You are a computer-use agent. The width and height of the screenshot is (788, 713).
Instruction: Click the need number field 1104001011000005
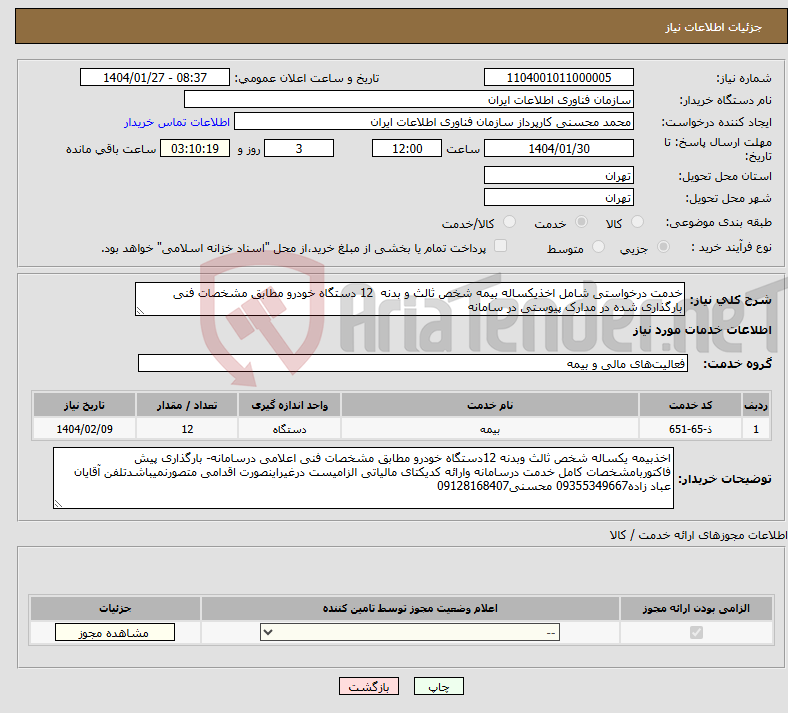click(558, 77)
